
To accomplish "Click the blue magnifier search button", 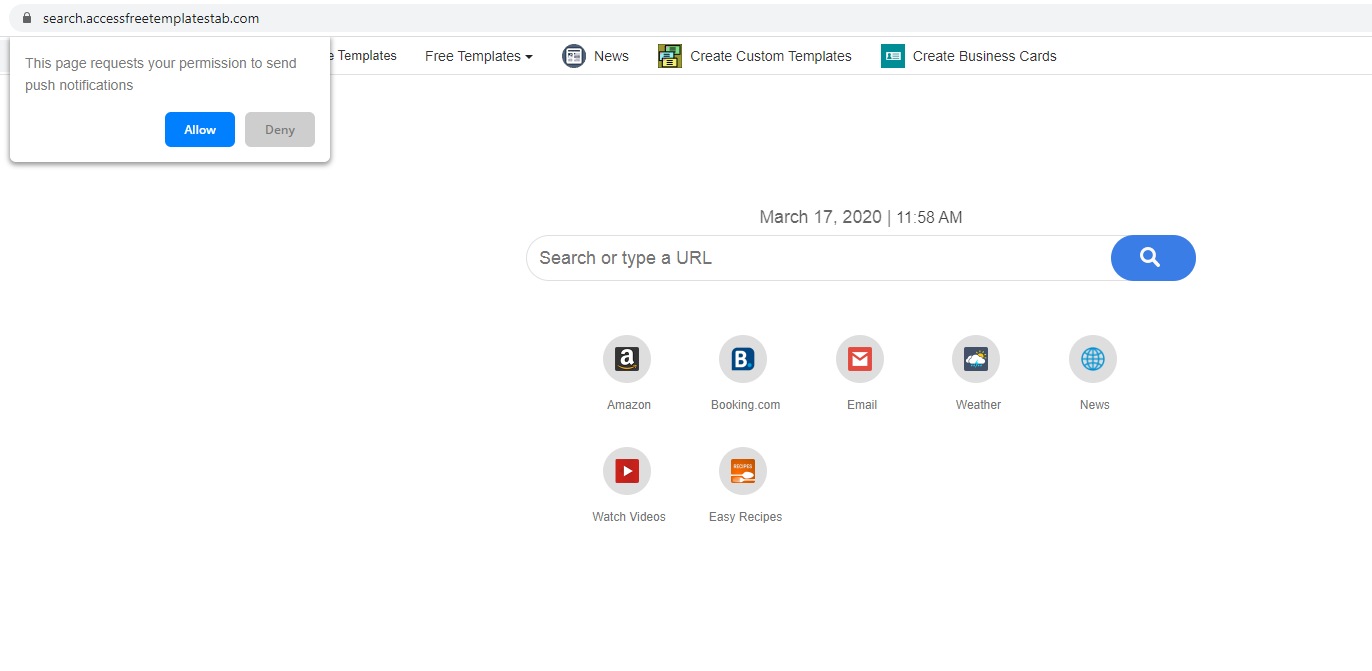I will 1152,258.
